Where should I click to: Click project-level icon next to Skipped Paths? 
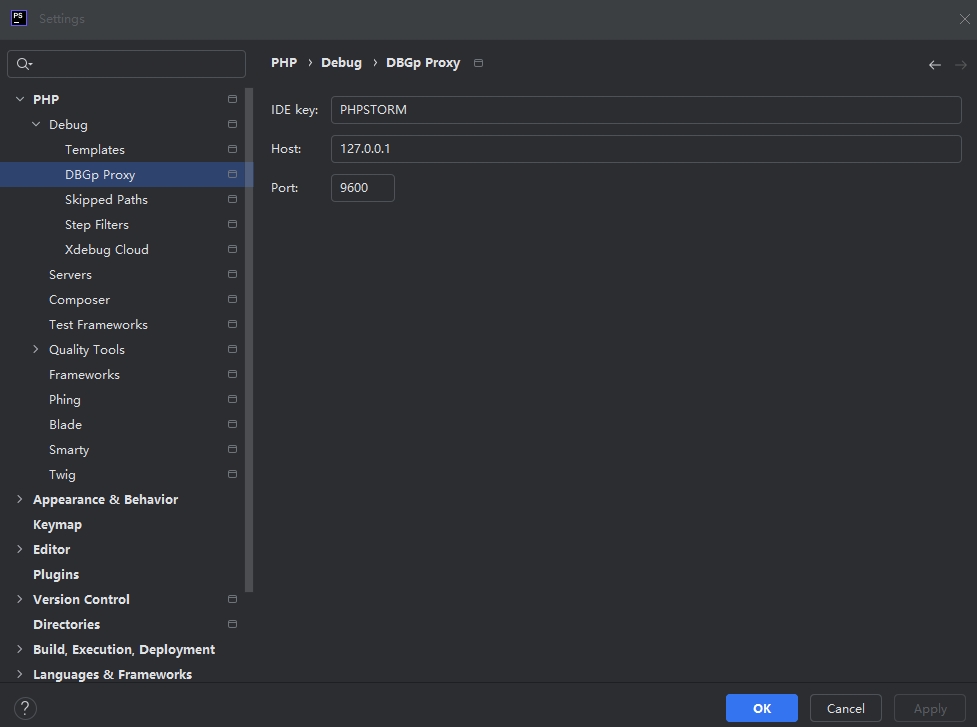[x=232, y=199]
